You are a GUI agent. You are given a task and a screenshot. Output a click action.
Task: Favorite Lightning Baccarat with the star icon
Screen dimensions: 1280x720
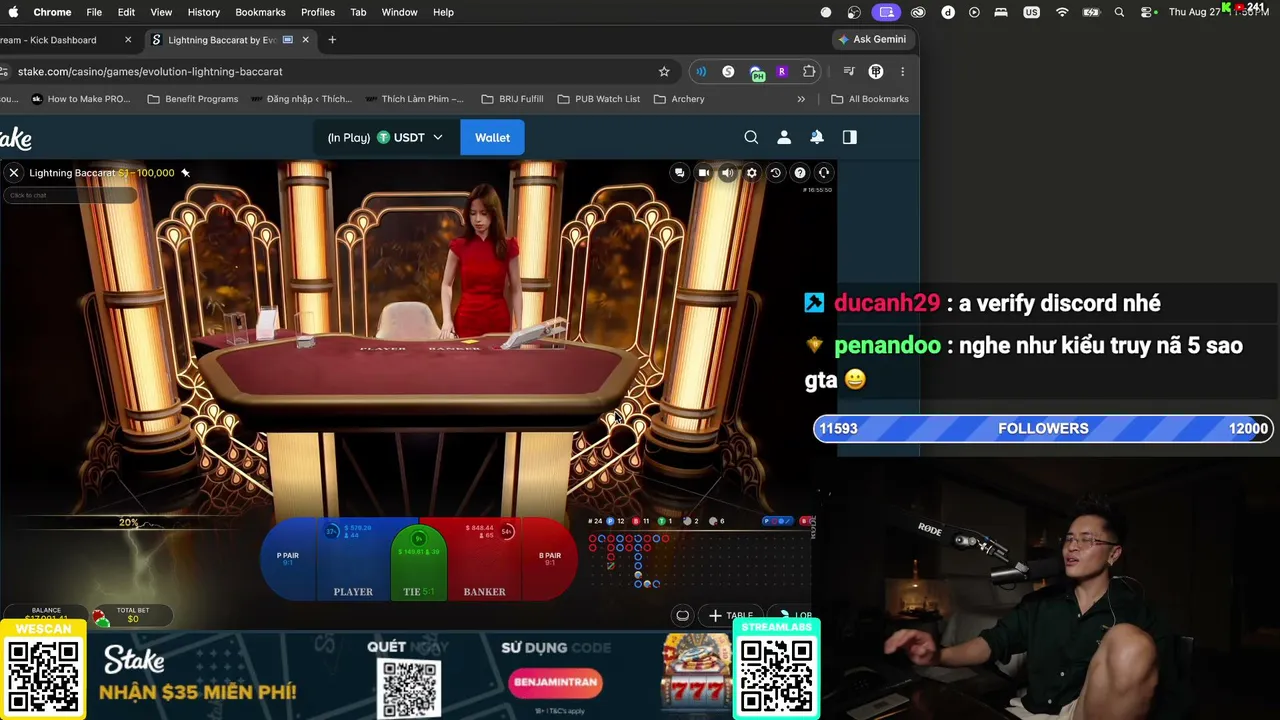click(x=185, y=173)
